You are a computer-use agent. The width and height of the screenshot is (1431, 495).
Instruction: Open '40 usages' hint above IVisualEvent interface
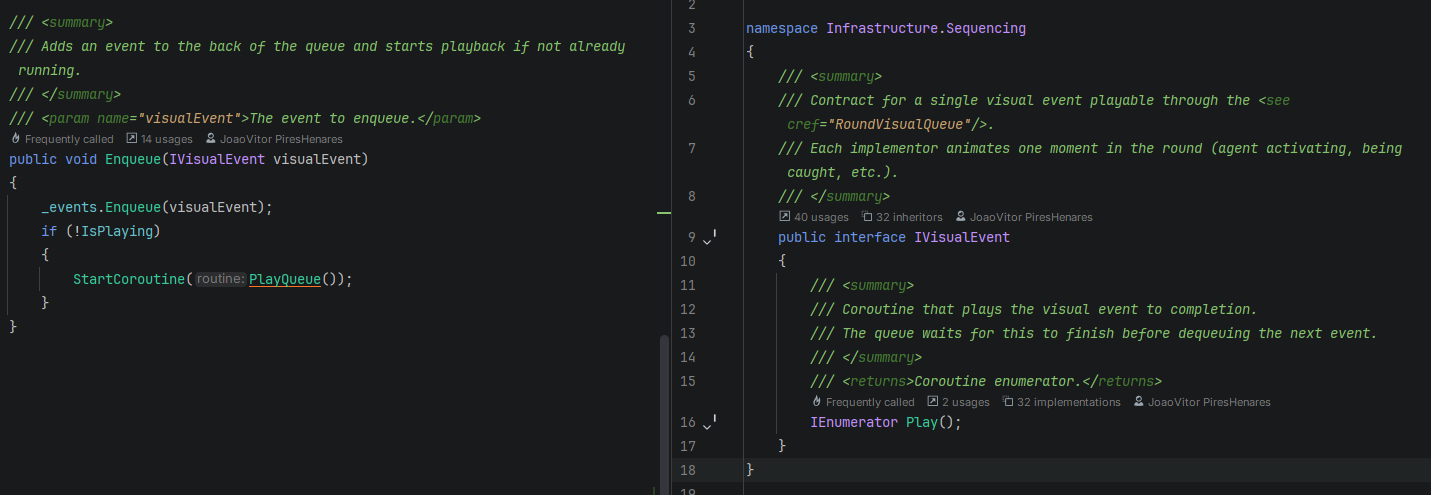click(813, 217)
